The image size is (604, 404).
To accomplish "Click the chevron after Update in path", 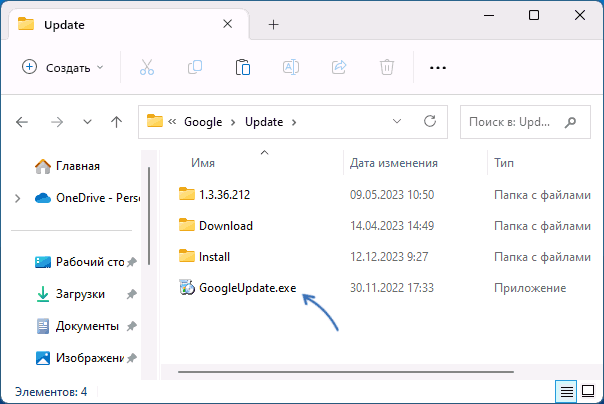I will 294,122.
